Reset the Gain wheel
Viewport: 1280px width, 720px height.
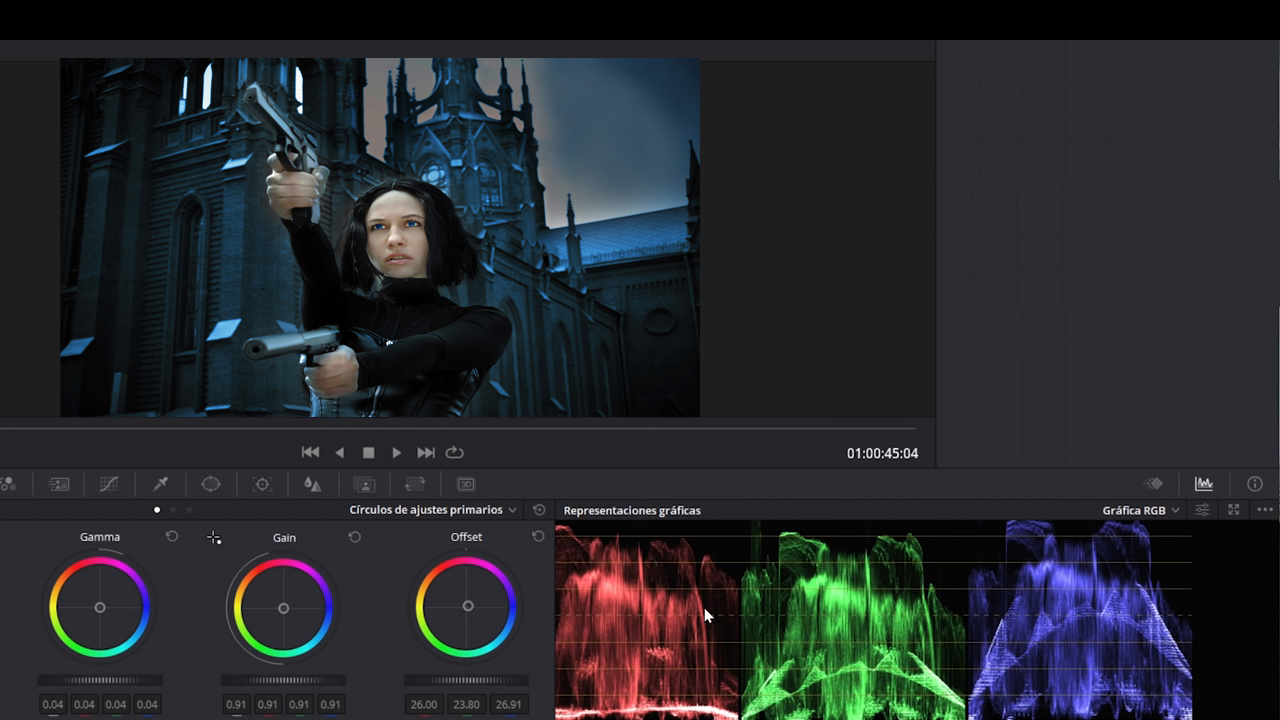[x=354, y=537]
